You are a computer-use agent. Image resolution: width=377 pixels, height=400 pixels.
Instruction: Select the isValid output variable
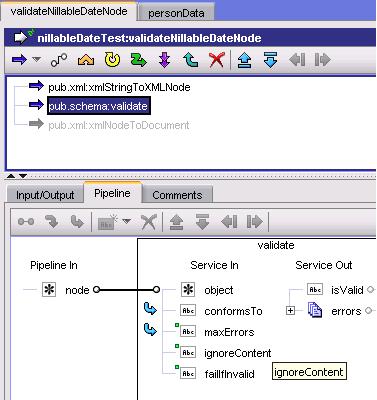pos(347,290)
